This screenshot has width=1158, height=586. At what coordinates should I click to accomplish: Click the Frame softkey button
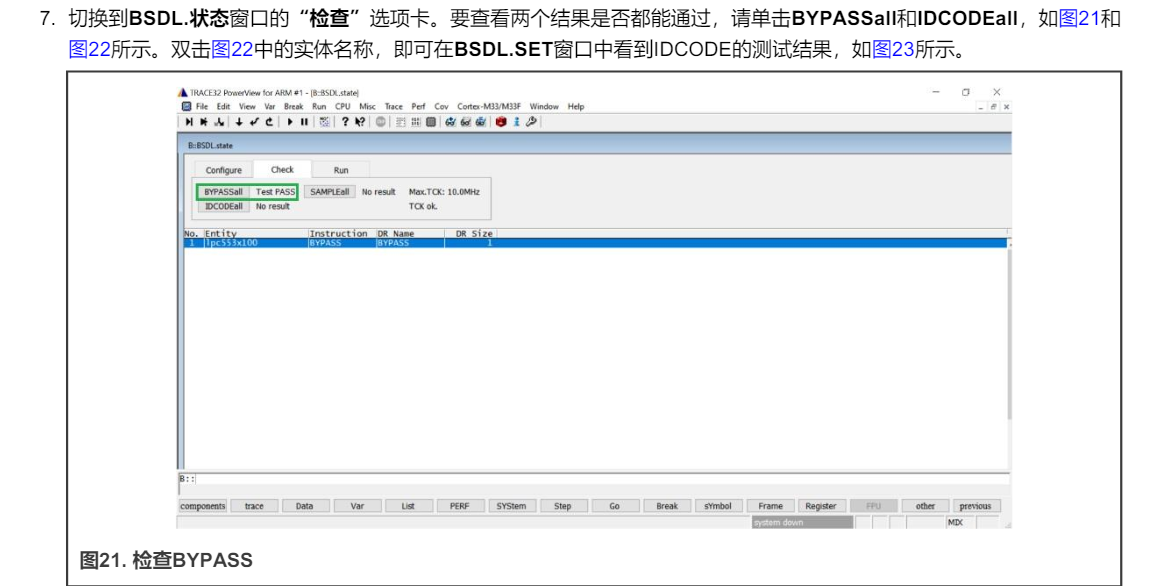(770, 506)
